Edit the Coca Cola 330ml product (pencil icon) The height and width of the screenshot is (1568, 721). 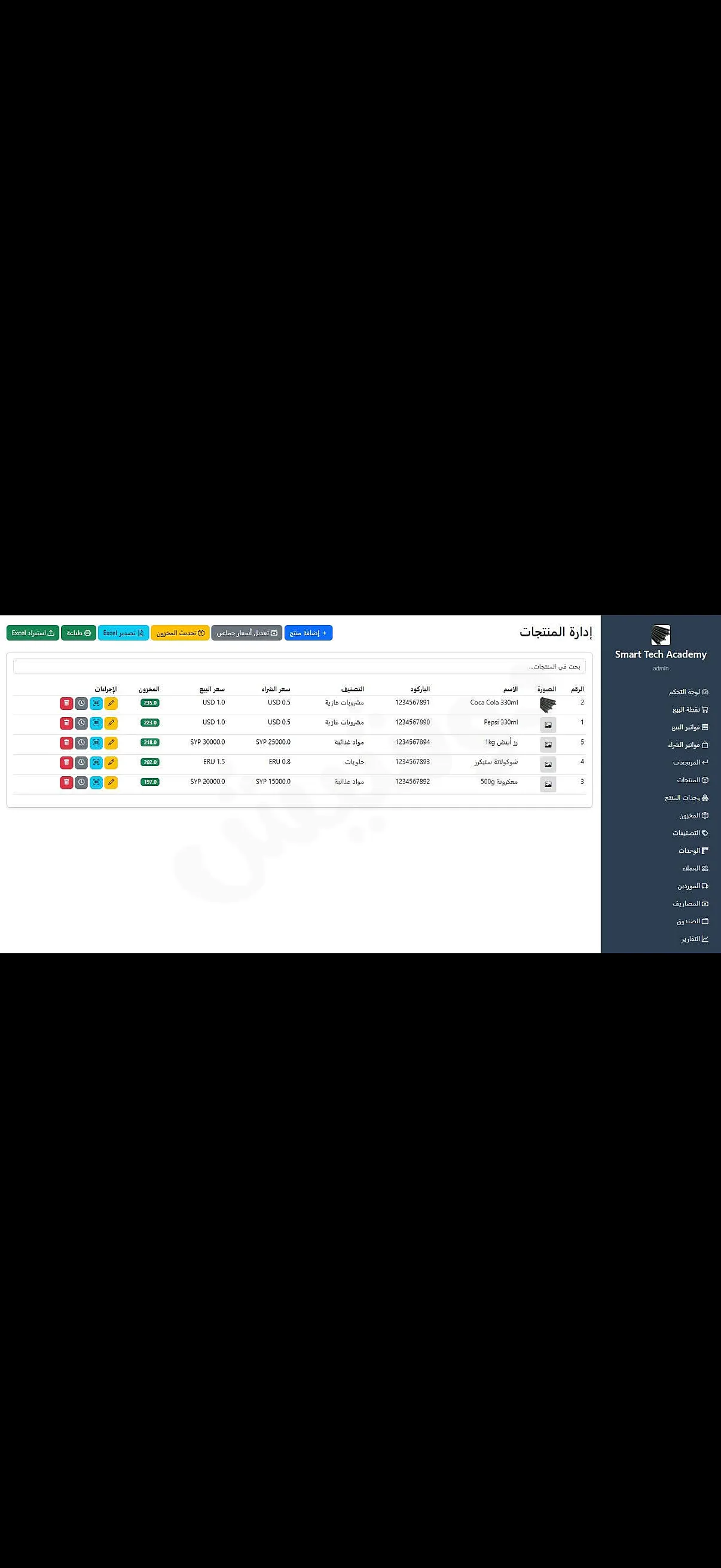pyautogui.click(x=111, y=703)
